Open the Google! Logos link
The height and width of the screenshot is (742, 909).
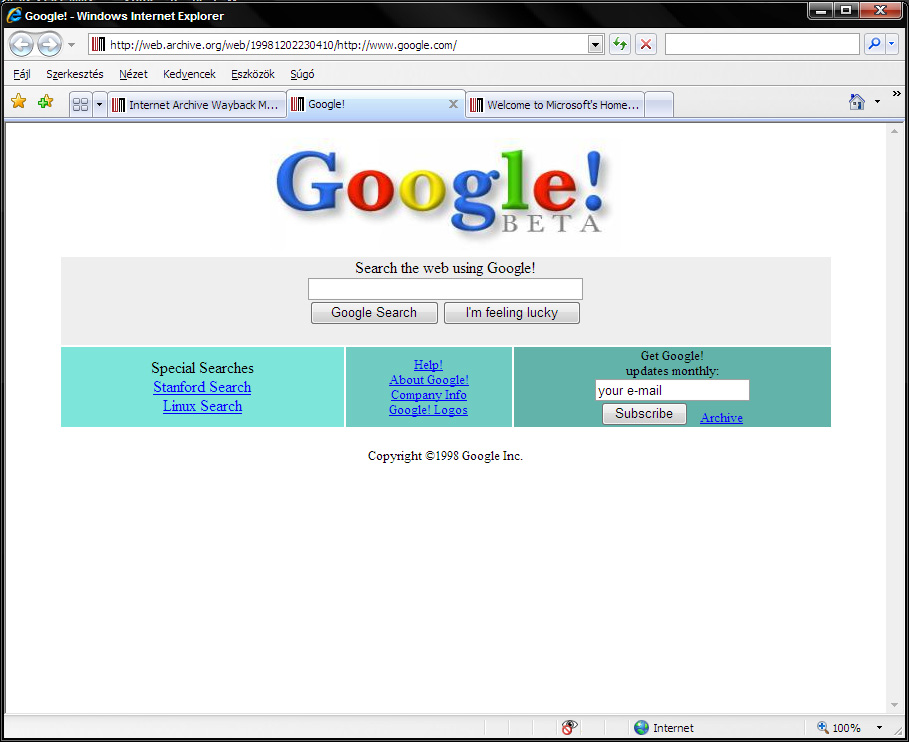tap(428, 410)
